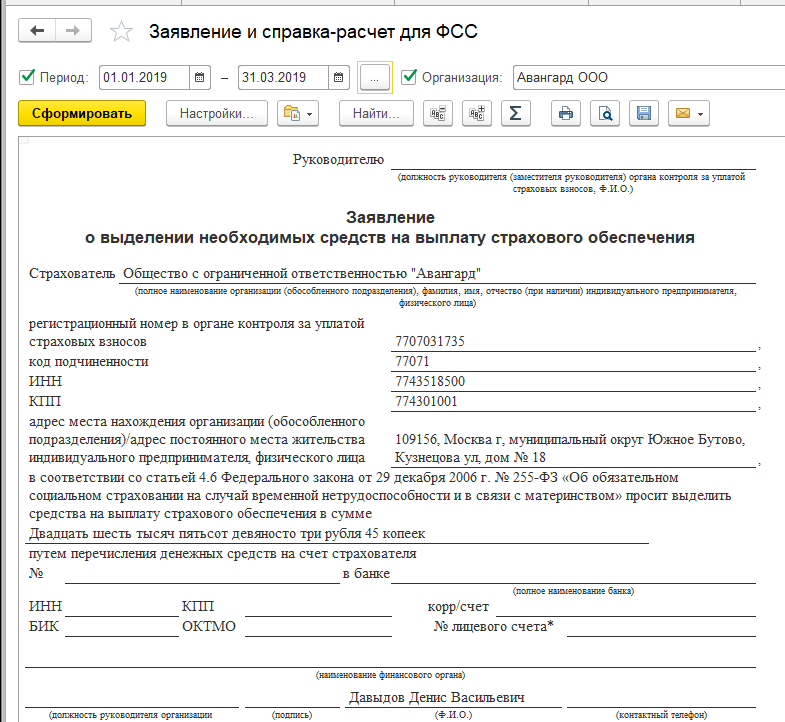Click the sum (Σ) toolbar icon

pyautogui.click(x=514, y=113)
